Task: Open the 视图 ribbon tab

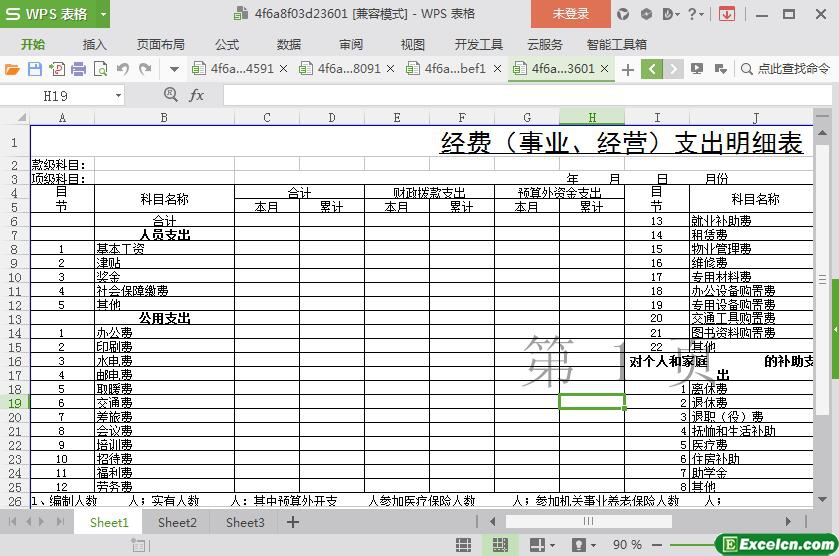Action: point(413,44)
